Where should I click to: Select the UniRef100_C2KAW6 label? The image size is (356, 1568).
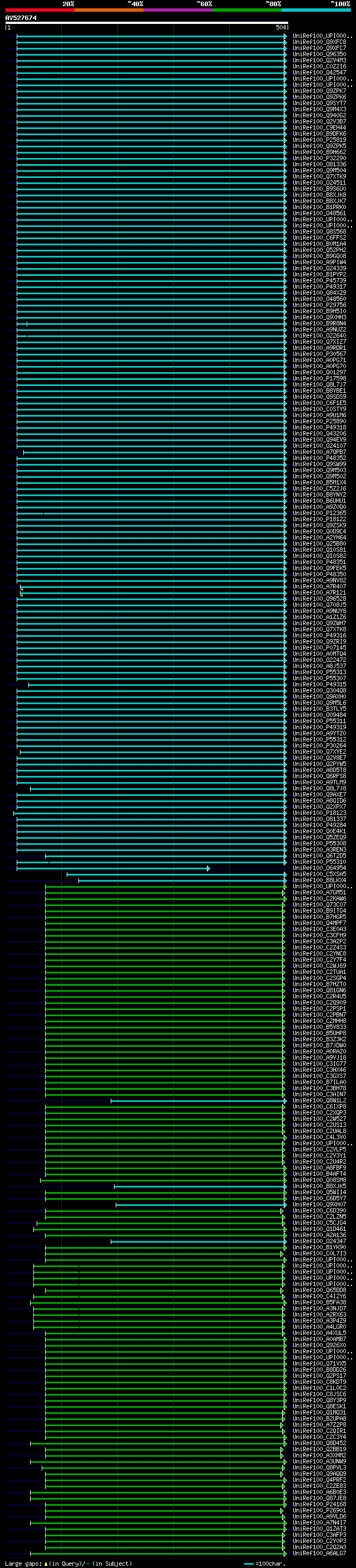[x=319, y=899]
